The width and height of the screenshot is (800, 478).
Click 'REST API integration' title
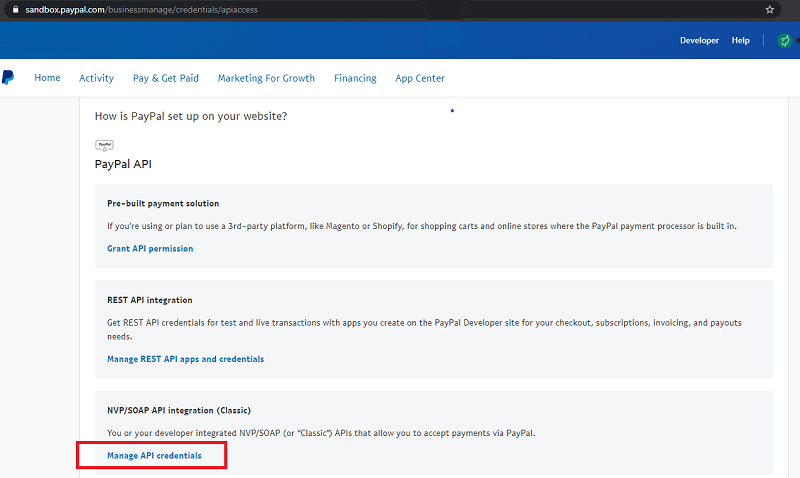tap(149, 300)
